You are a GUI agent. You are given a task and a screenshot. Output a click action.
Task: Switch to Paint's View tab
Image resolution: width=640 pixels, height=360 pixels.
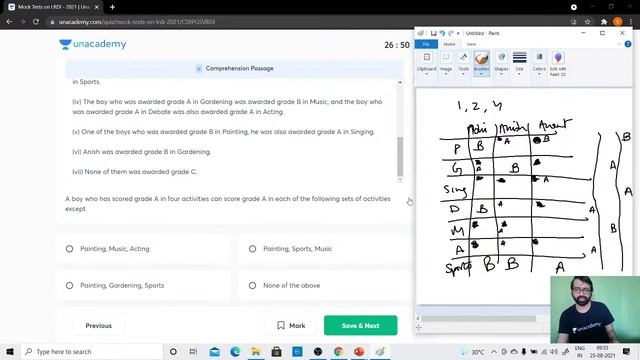[x=471, y=44]
